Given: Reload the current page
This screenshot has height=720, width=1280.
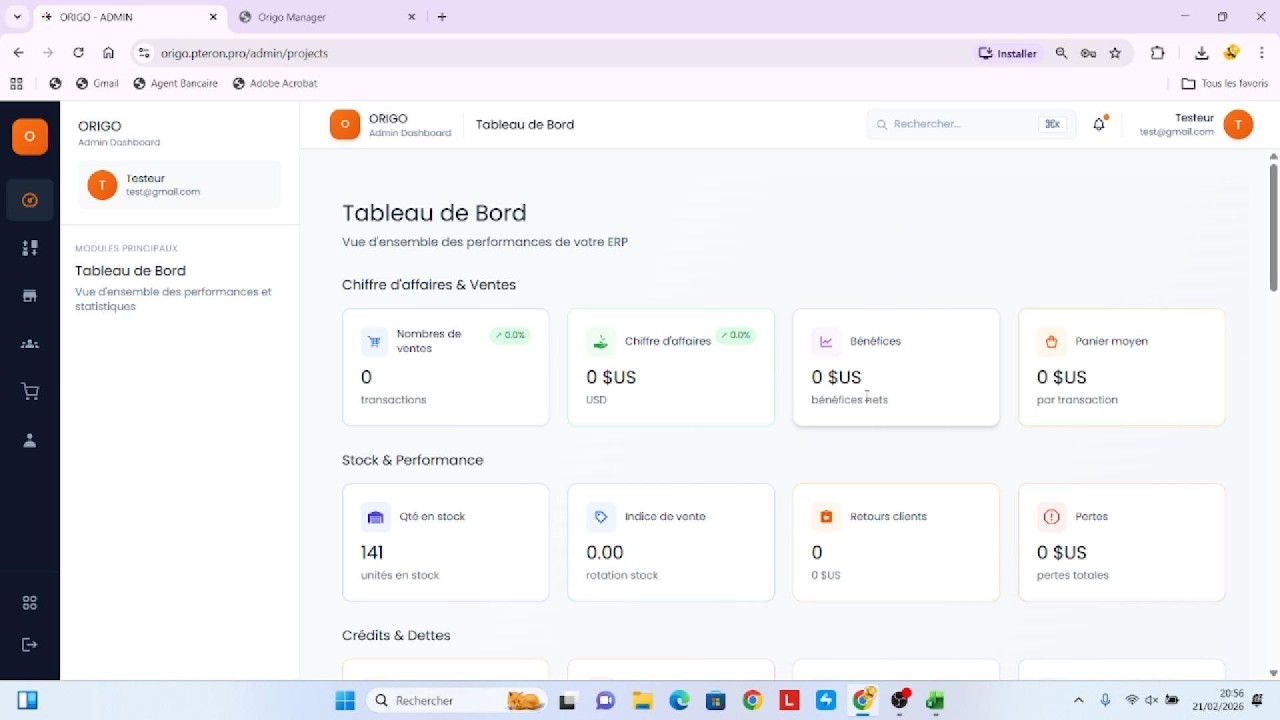Looking at the screenshot, I should [x=78, y=53].
